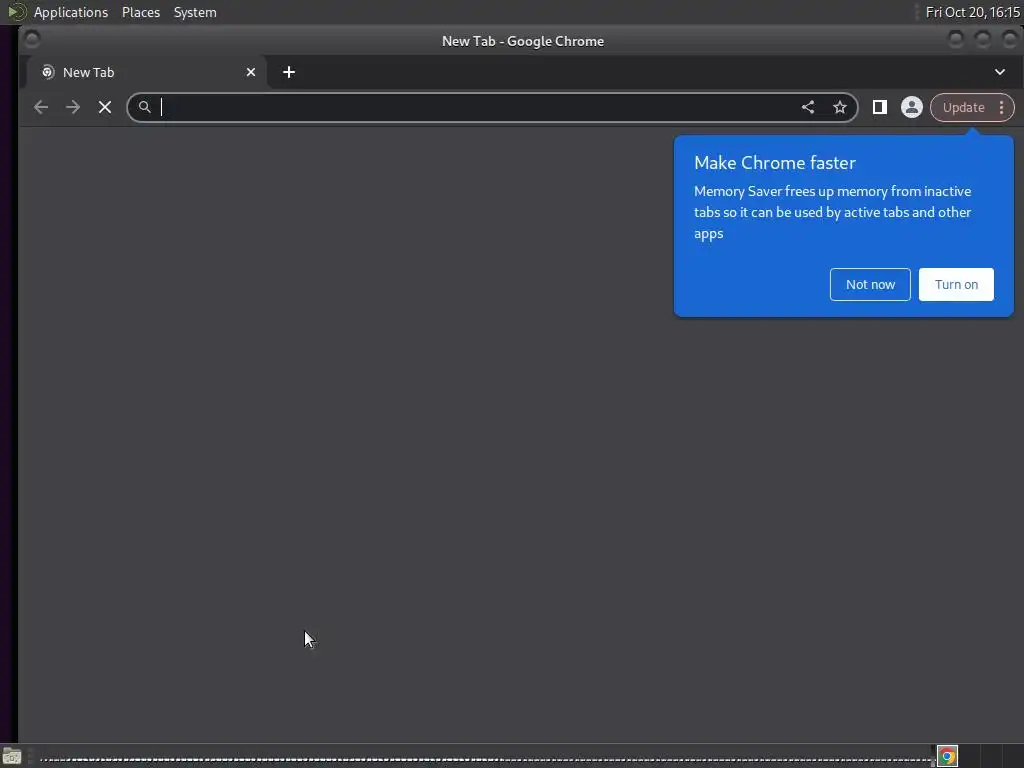Go forward using the forward arrow
Viewport: 1024px width, 768px height.
click(x=73, y=107)
